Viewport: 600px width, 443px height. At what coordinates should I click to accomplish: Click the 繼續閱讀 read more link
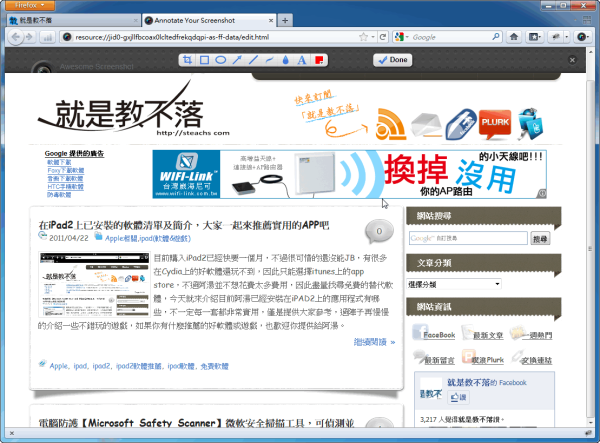click(x=374, y=342)
